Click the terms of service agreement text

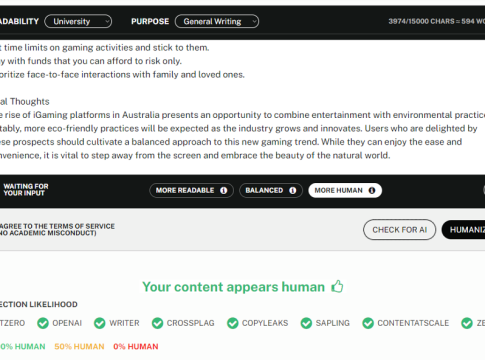pyautogui.click(x=57, y=229)
